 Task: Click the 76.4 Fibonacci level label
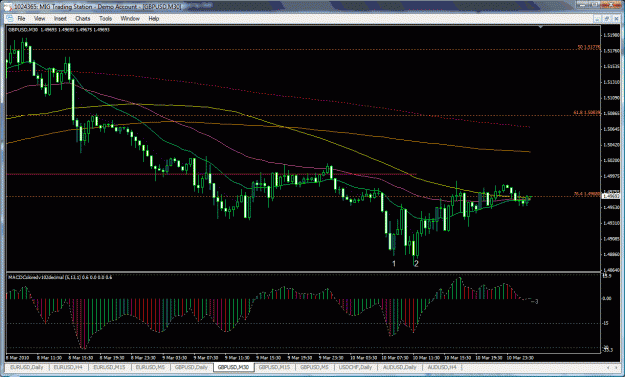587,194
